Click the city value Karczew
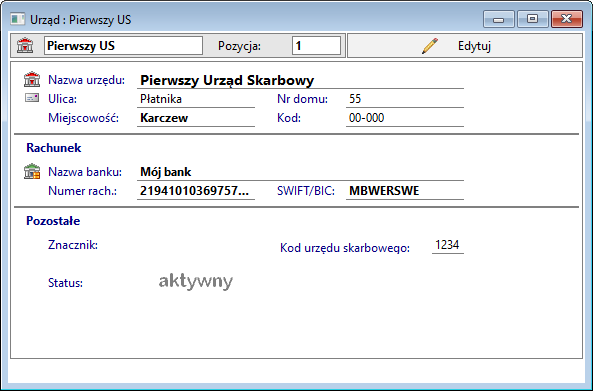Viewport: 593px width, 391px height. click(164, 118)
